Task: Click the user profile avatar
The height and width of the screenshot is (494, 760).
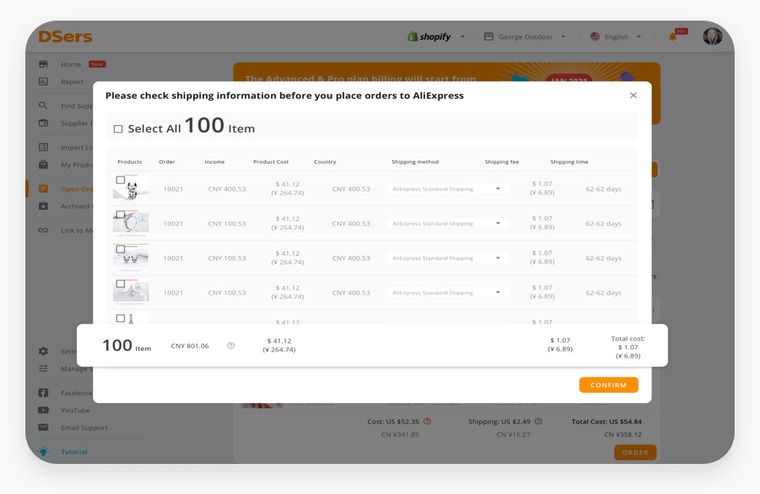Action: (712, 36)
